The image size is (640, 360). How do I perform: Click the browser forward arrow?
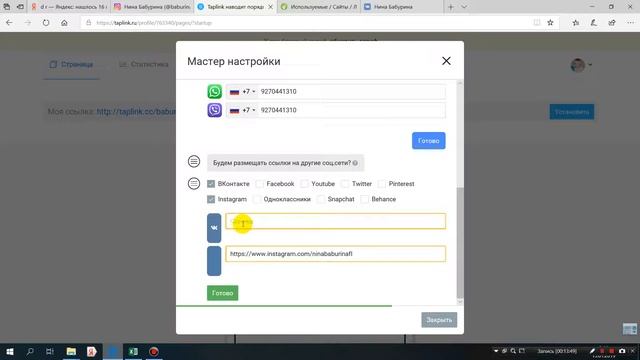point(28,23)
